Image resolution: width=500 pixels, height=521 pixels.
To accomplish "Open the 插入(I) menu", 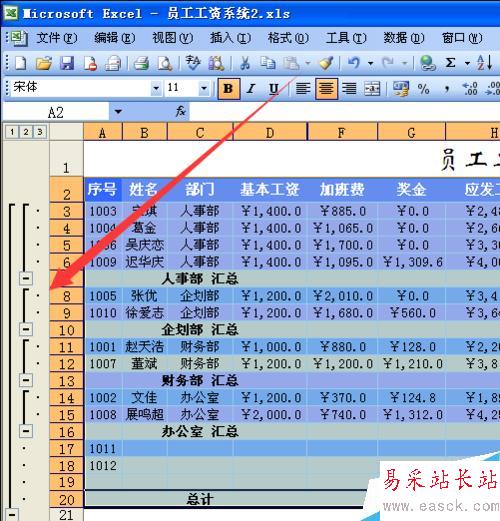I will pos(231,38).
